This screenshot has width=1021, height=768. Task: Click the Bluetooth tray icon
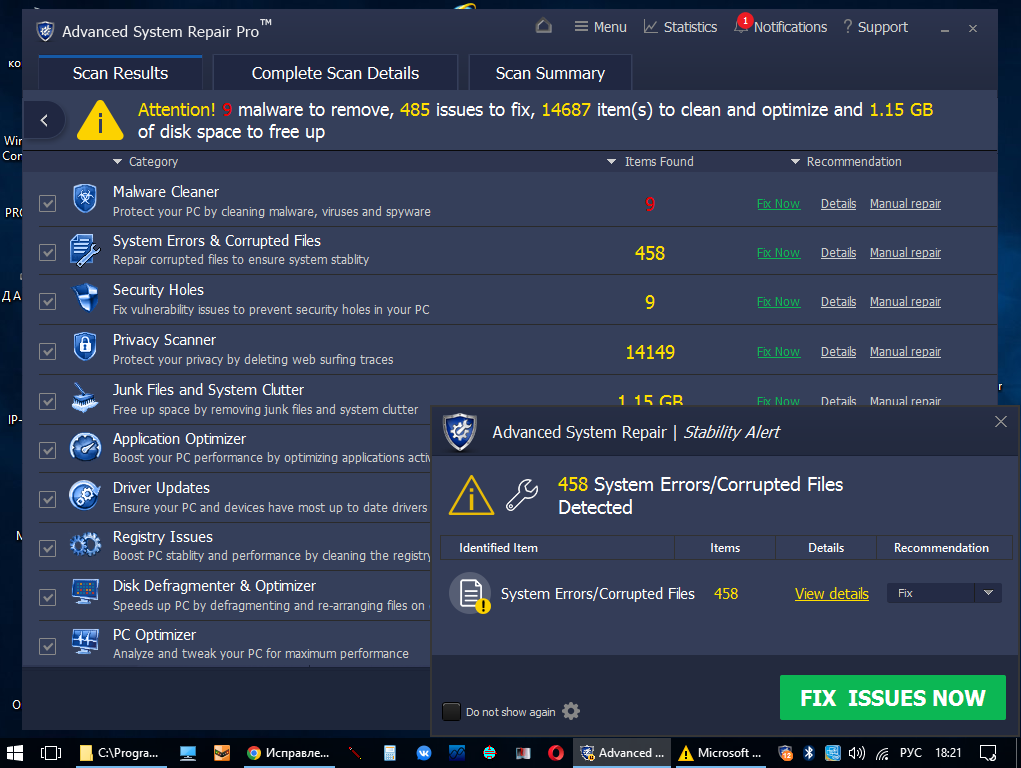(x=809, y=753)
